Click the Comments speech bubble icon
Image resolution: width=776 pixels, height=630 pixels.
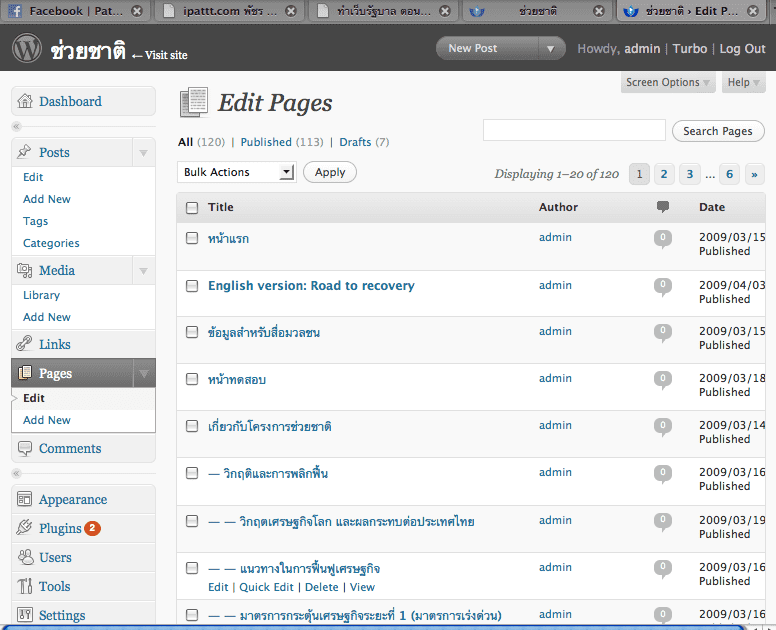point(25,449)
